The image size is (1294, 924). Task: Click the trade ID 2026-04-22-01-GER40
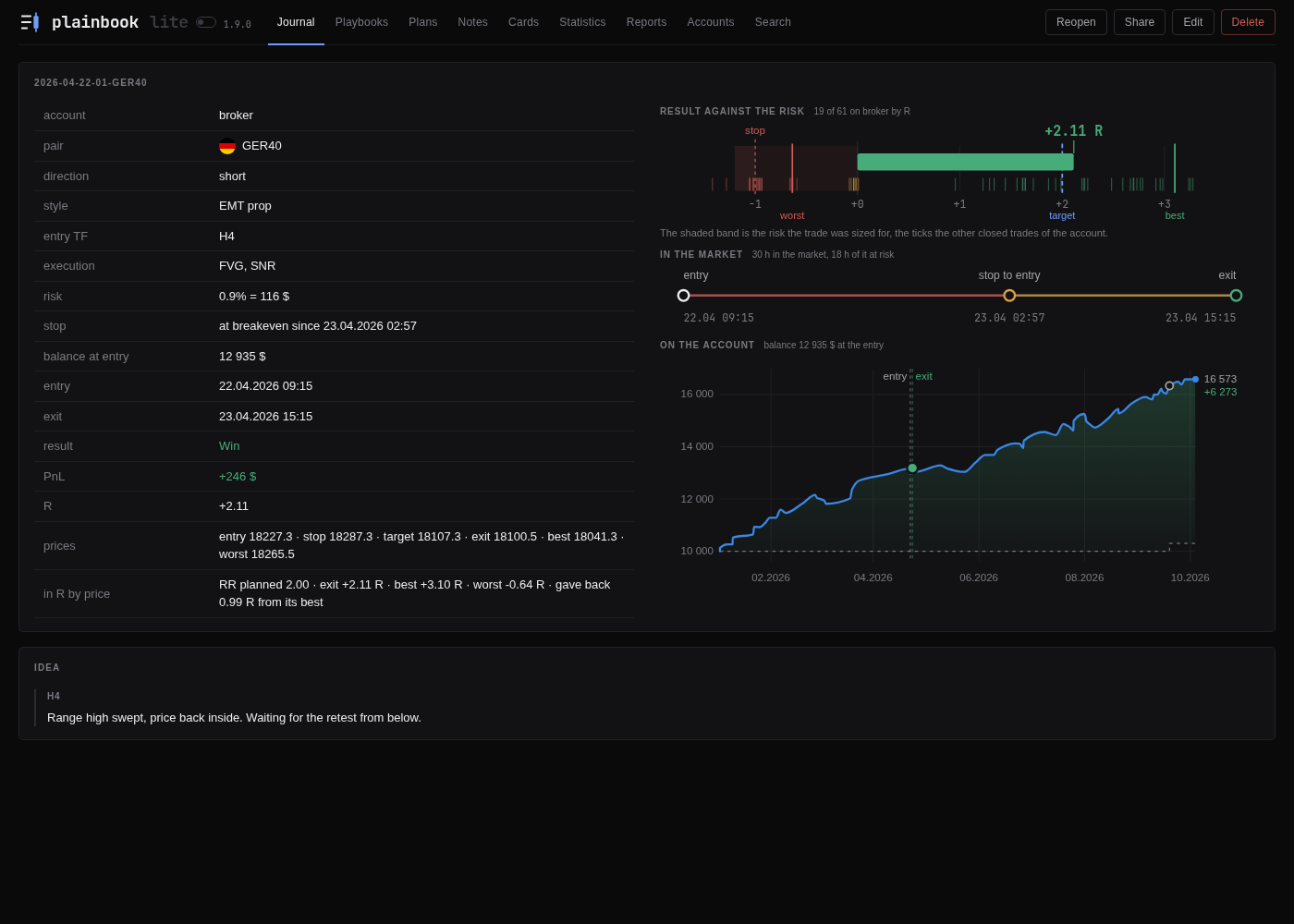91,83
